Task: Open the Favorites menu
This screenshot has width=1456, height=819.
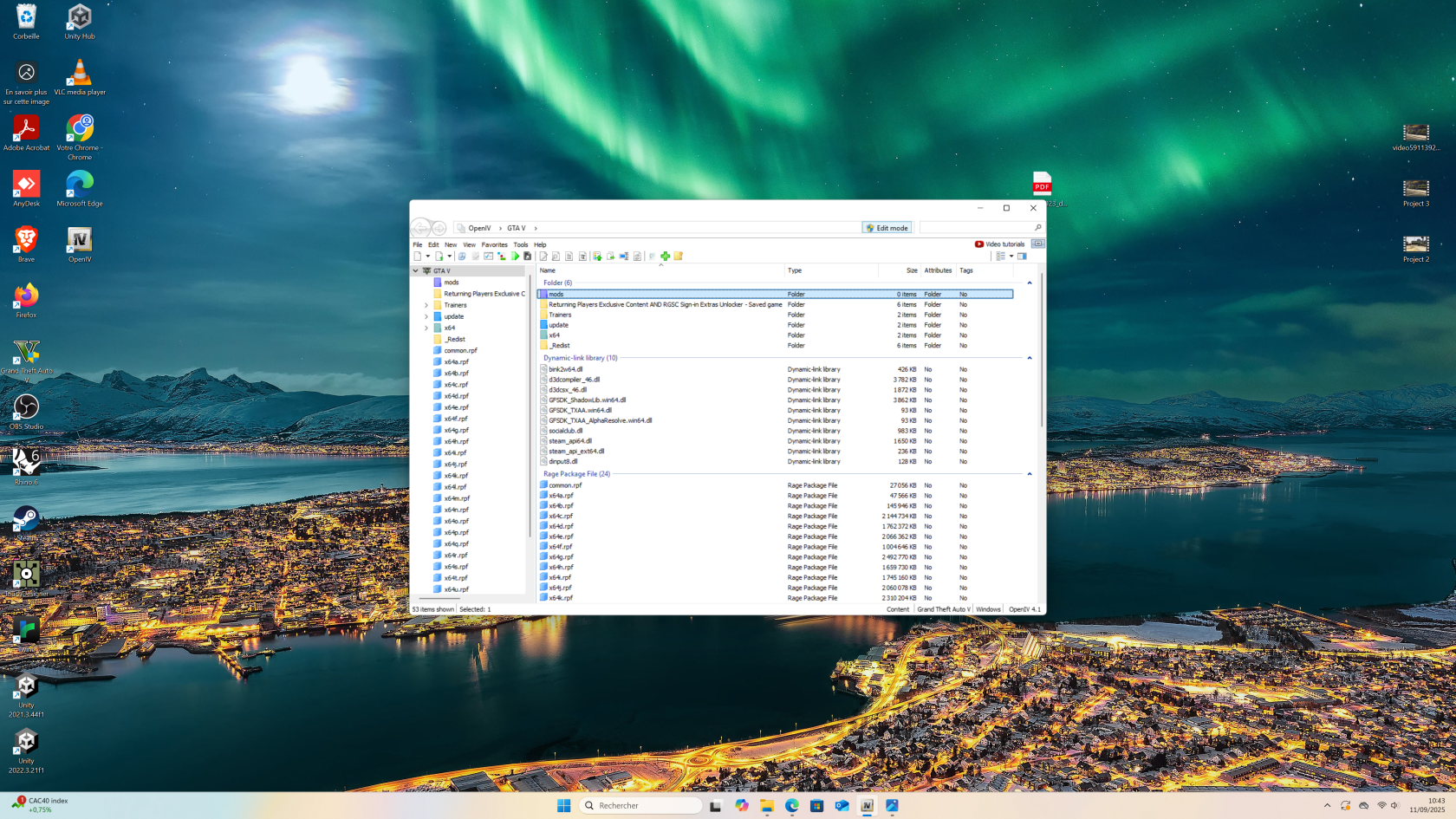Action: tap(494, 244)
